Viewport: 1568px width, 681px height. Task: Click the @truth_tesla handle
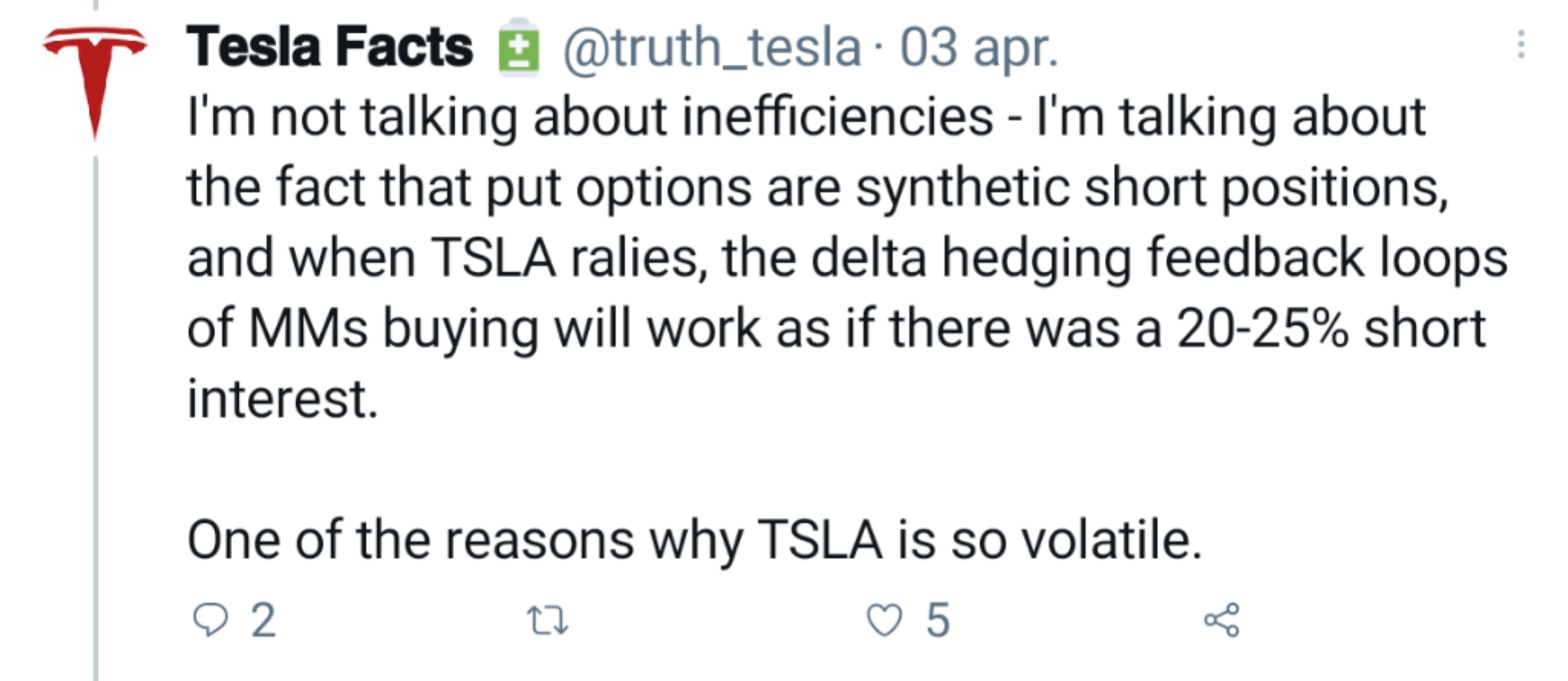712,47
